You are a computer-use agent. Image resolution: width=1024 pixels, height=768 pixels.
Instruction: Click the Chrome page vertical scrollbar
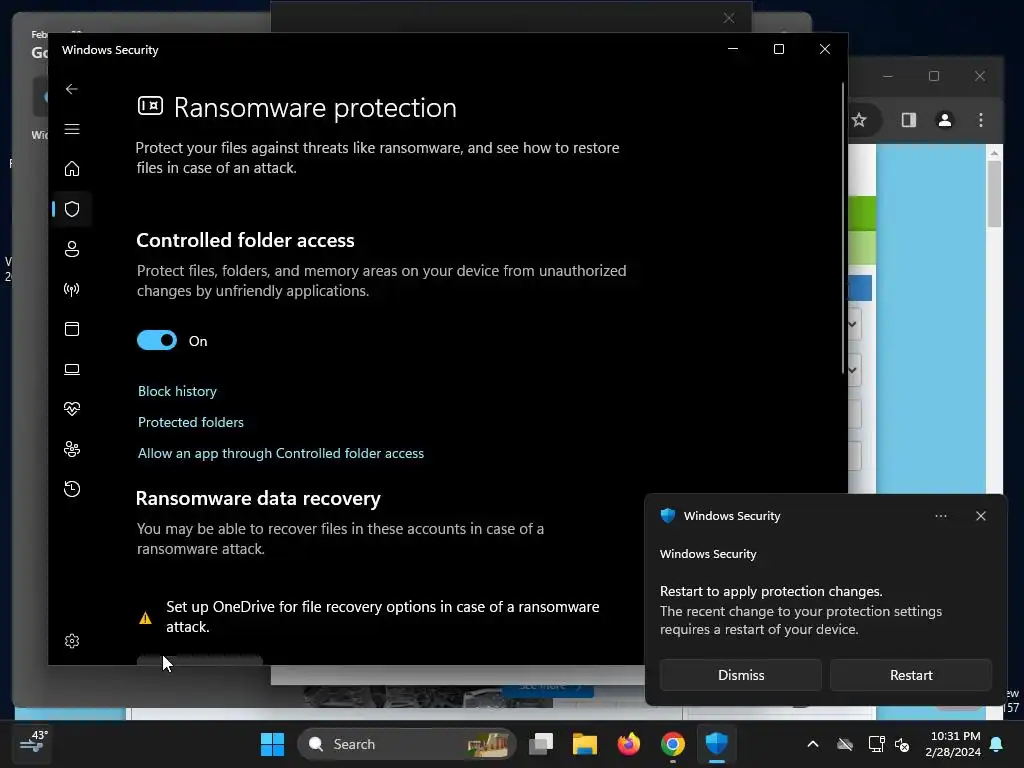click(x=995, y=194)
